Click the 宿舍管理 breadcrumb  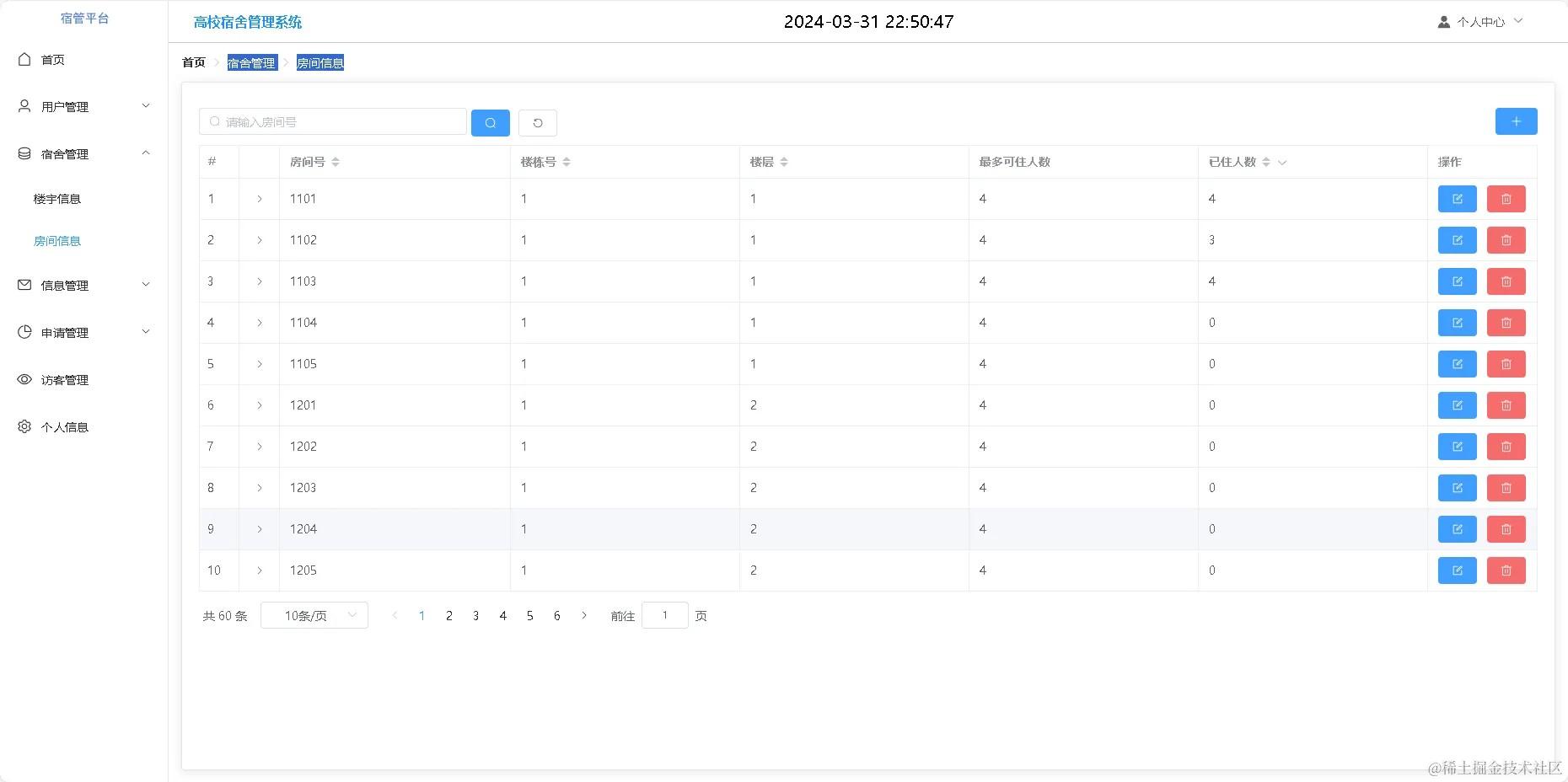pos(252,63)
